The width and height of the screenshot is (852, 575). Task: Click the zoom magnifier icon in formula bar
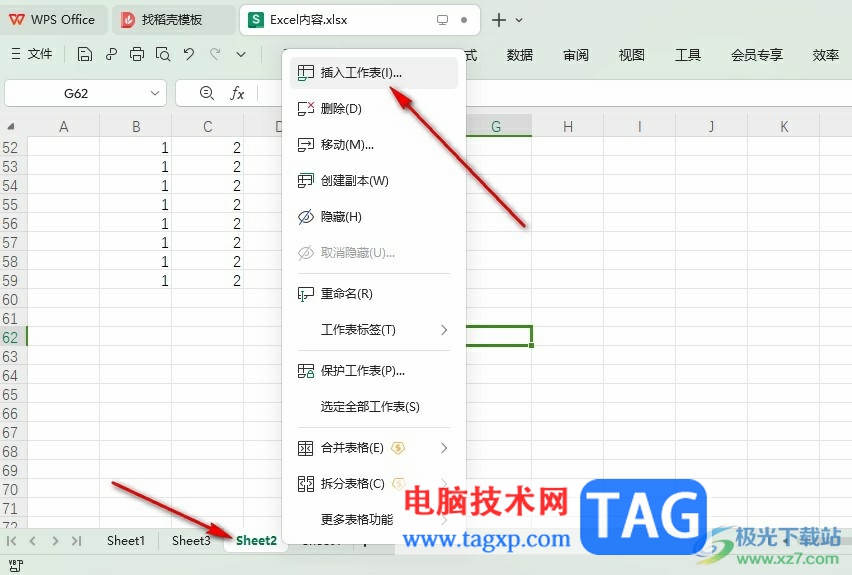206,93
